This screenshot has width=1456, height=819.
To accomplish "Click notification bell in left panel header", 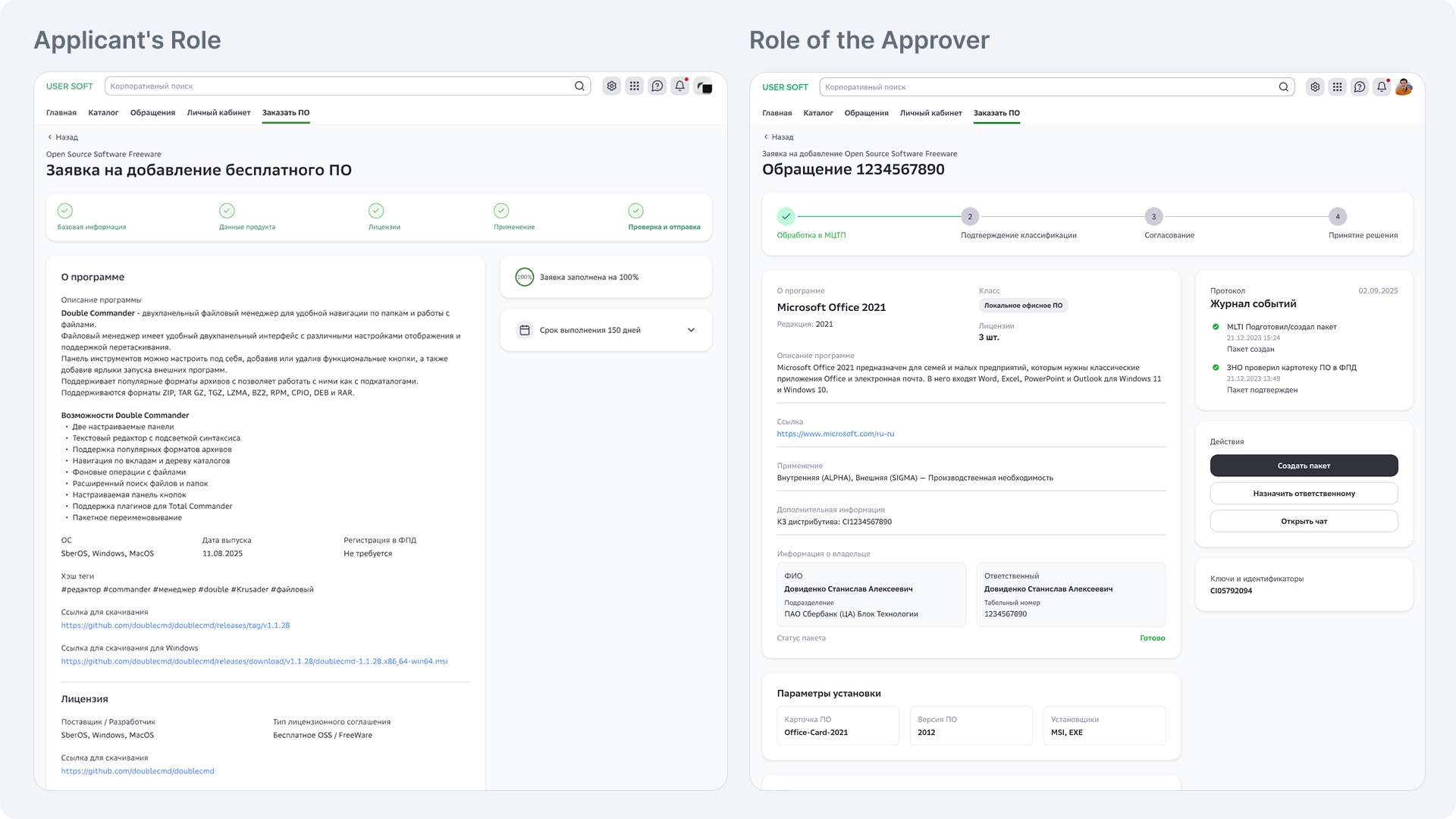I will click(x=679, y=86).
